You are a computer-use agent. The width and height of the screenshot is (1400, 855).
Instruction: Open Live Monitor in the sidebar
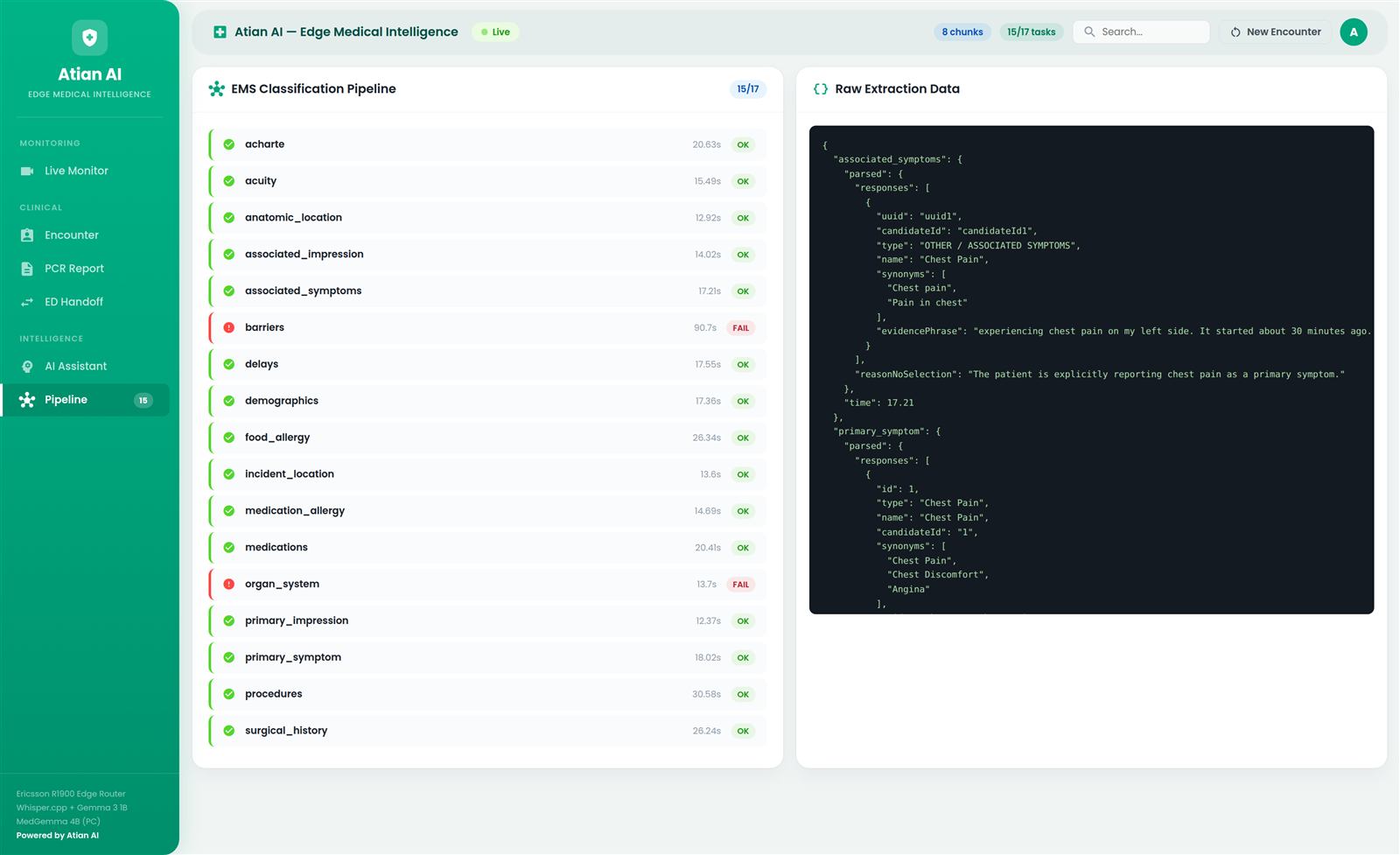85,171
